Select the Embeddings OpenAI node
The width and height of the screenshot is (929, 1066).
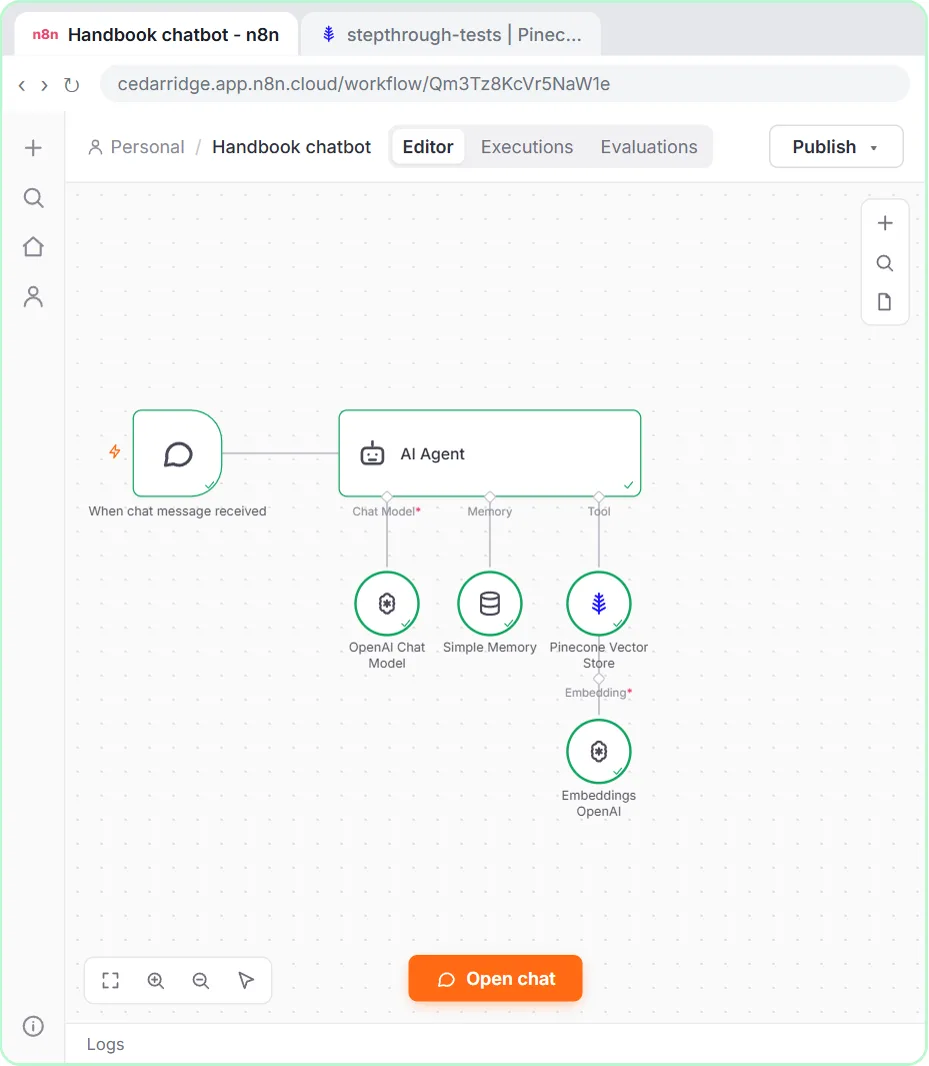[599, 752]
